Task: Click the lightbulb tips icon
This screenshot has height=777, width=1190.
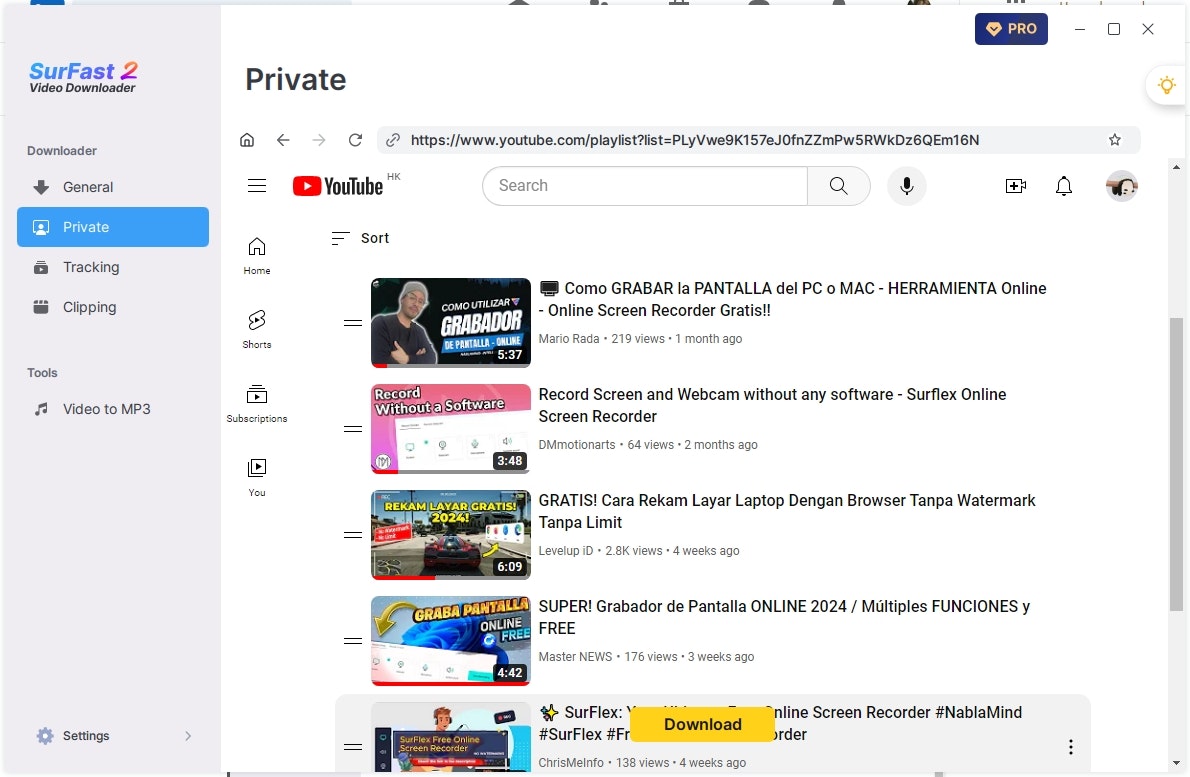Action: (1166, 84)
